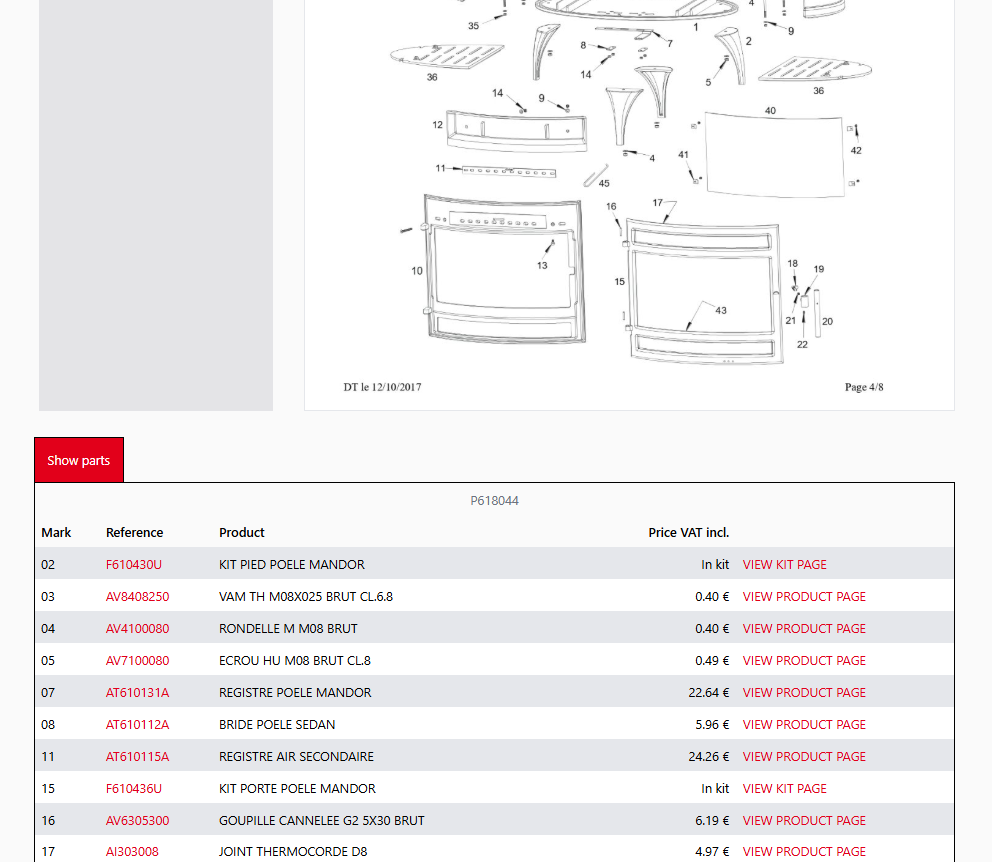Open reference link AV8408250
The image size is (992, 862).
(137, 596)
